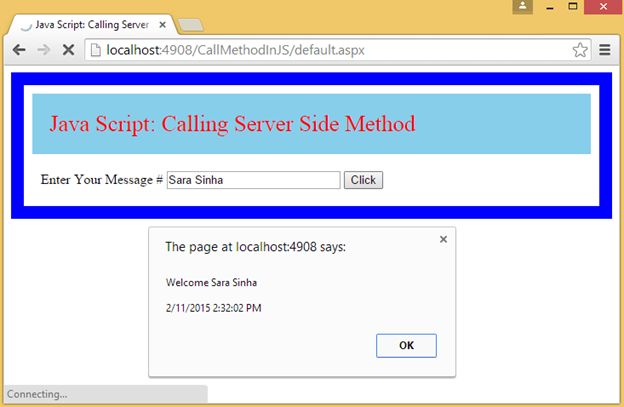Close the Chrome window
The height and width of the screenshot is (407, 624).
[x=603, y=6]
